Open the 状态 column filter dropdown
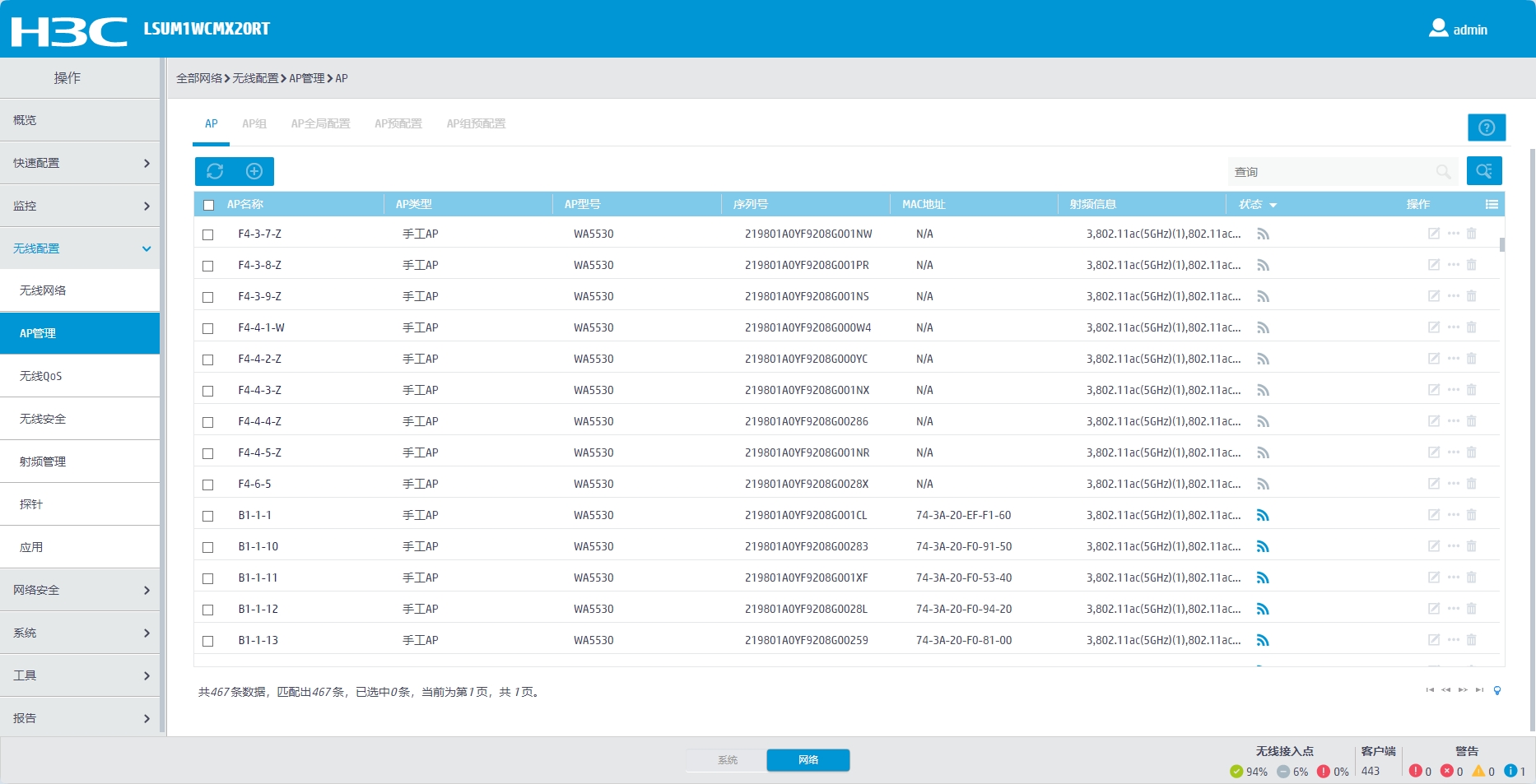1536x784 pixels. tap(1273, 205)
